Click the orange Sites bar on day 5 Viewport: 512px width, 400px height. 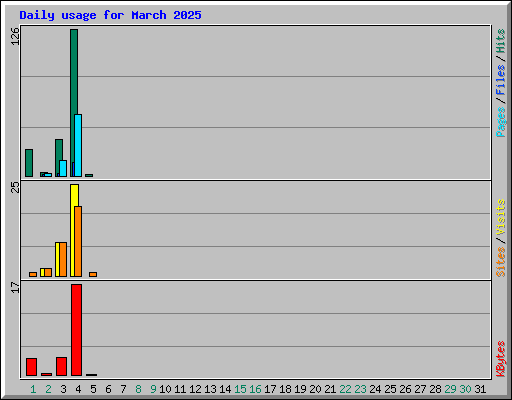click(x=93, y=274)
